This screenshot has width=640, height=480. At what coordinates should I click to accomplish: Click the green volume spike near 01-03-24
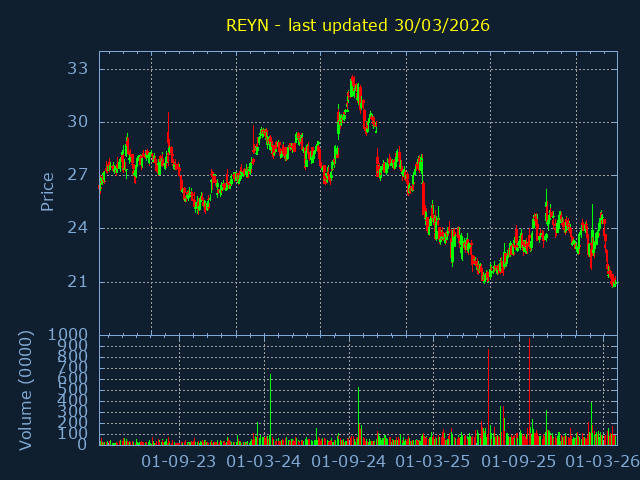pyautogui.click(x=270, y=410)
